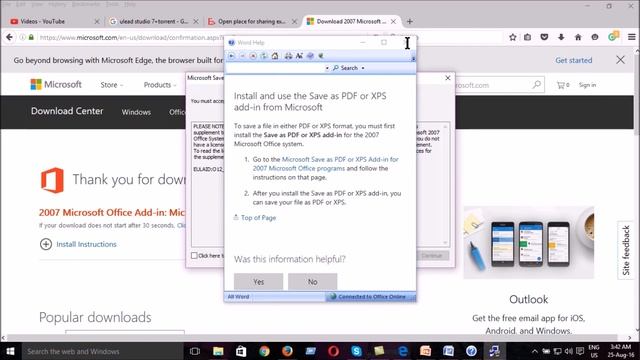Open Firefox bookmarks library icon
The width and height of the screenshot is (640, 360).
[528, 37]
